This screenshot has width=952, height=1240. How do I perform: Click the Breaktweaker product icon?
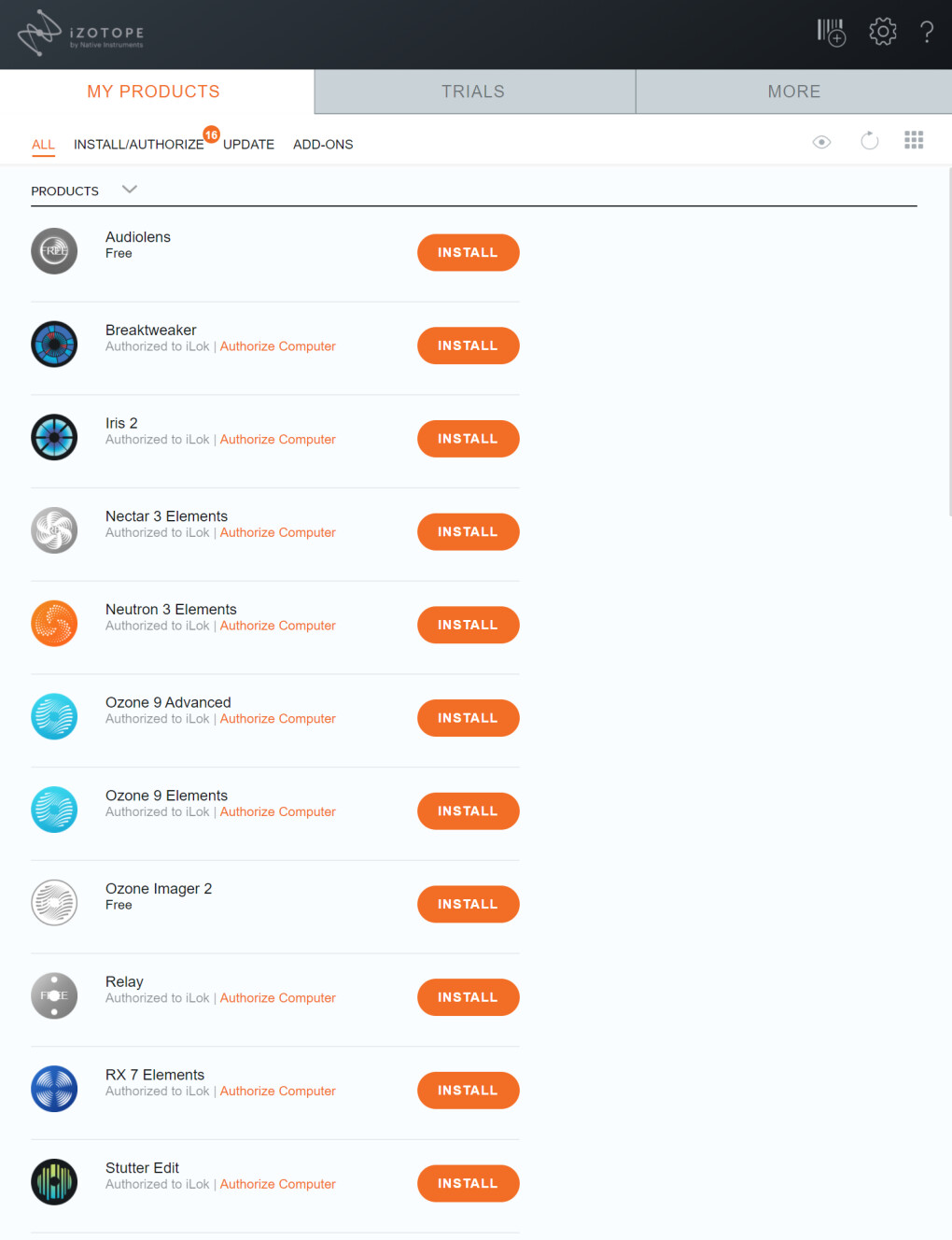(x=54, y=345)
